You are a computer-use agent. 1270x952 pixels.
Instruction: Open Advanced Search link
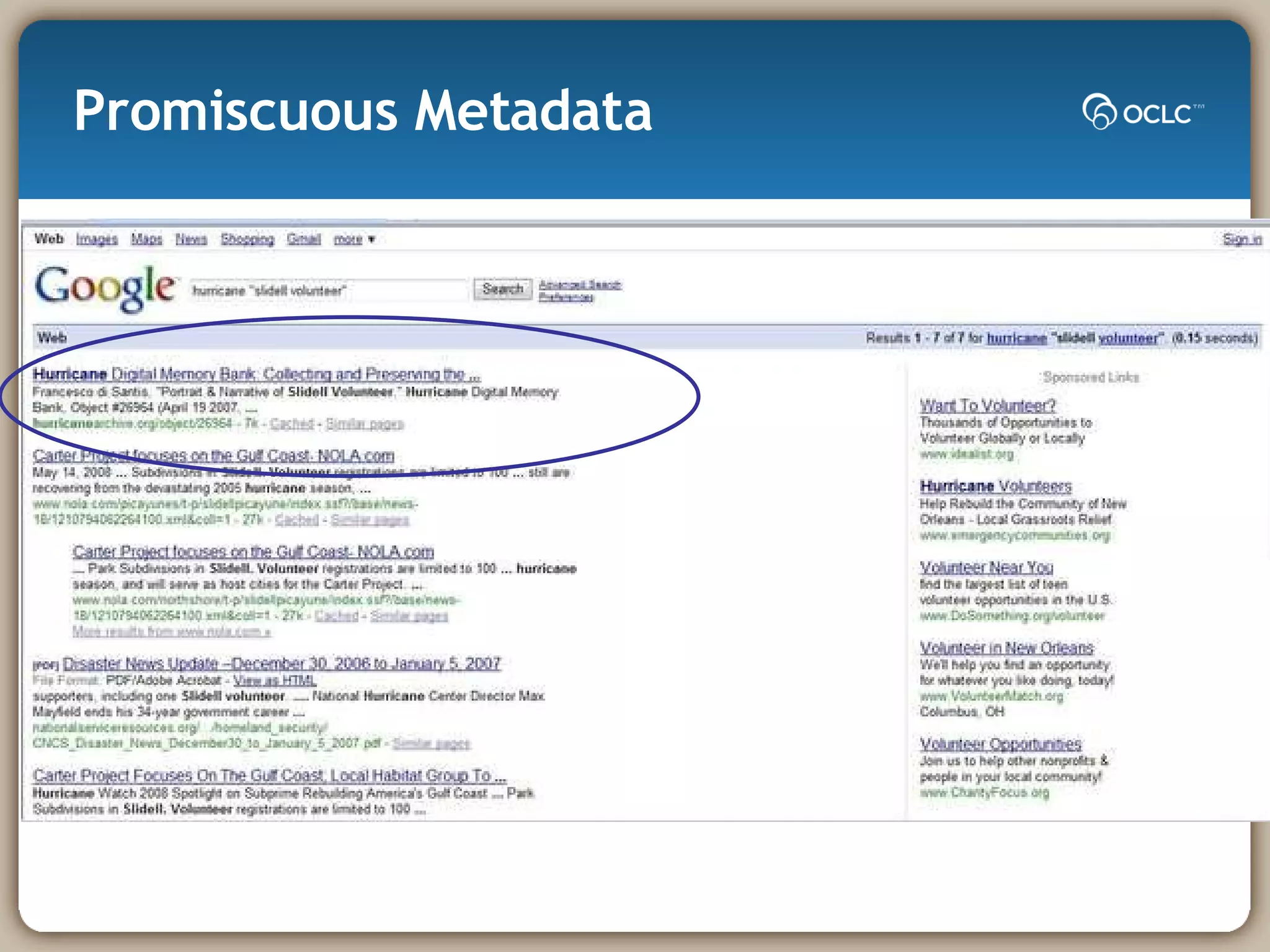(580, 284)
